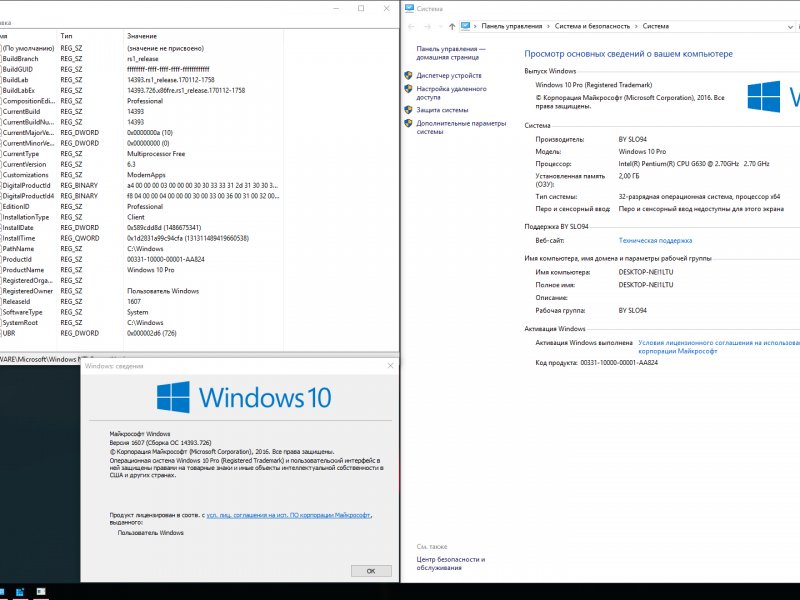Select Система breadcrumb in address bar
The height and width of the screenshot is (600, 800).
click(655, 26)
